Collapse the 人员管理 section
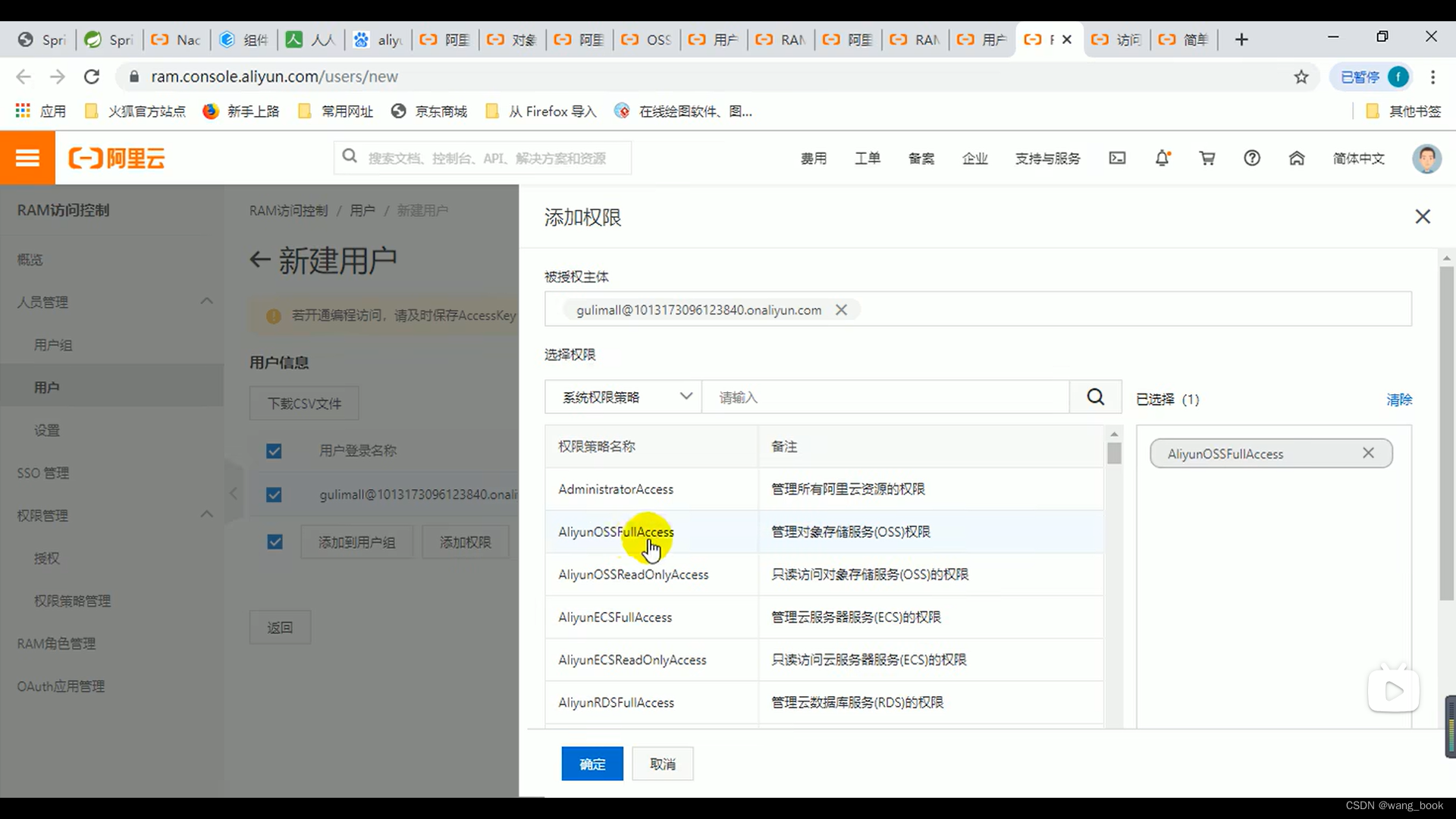1456x819 pixels. coord(206,302)
